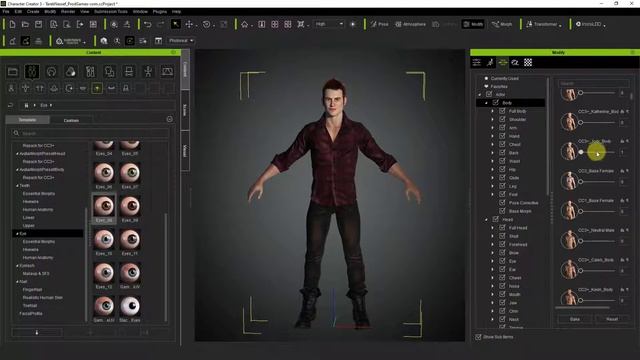Open the Render menu
The height and width of the screenshot is (360, 640).
coord(68,11)
